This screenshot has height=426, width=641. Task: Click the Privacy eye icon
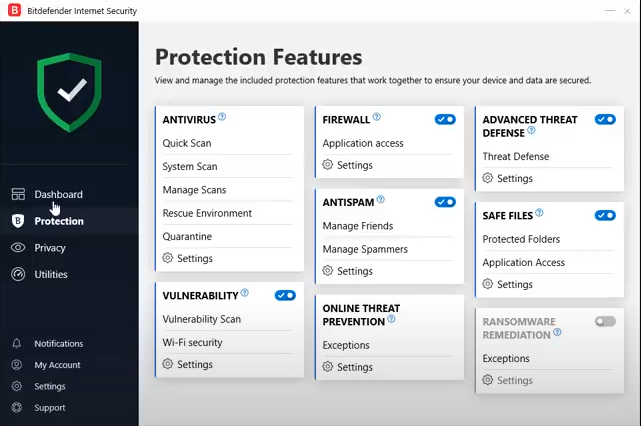pyautogui.click(x=17, y=248)
